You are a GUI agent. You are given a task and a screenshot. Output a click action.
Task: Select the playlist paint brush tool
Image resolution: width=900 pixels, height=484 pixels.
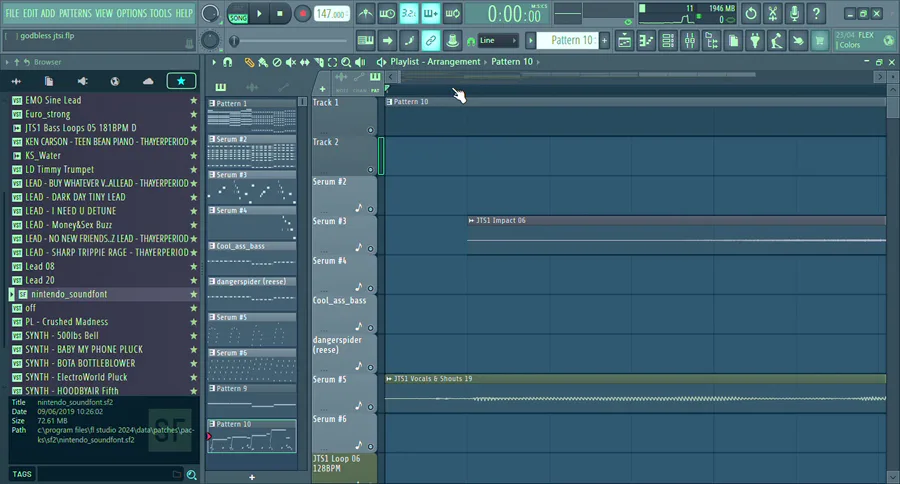pyautogui.click(x=263, y=62)
